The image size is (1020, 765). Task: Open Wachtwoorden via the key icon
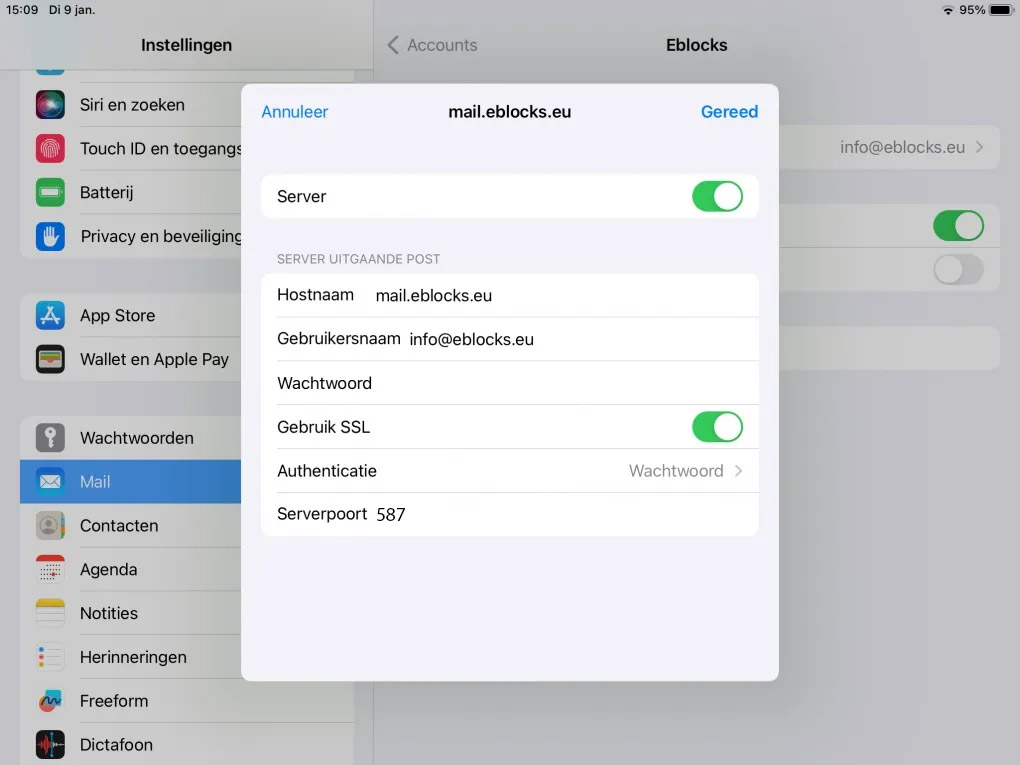coord(50,437)
